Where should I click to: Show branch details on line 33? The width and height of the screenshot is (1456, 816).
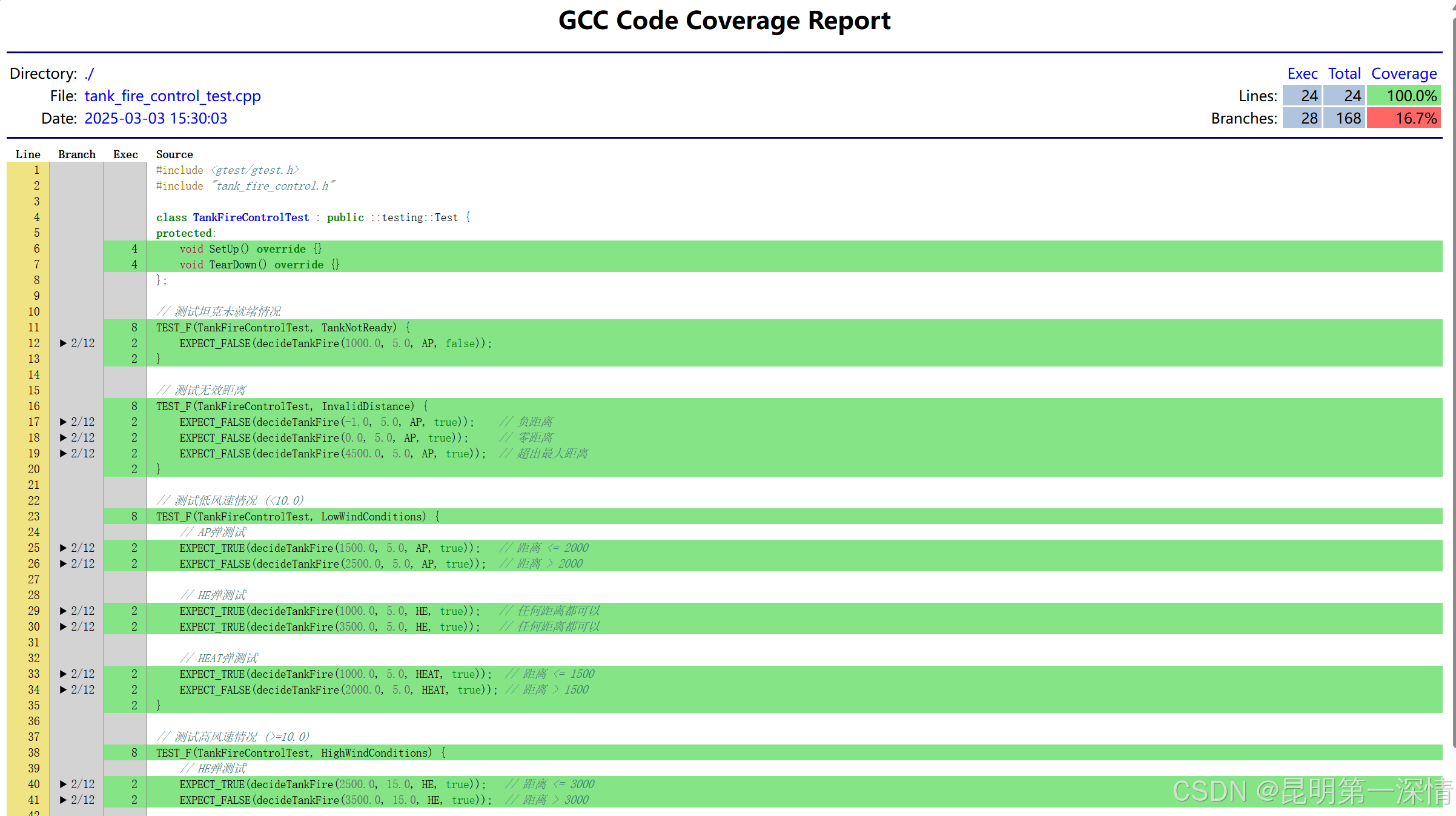pyautogui.click(x=63, y=674)
